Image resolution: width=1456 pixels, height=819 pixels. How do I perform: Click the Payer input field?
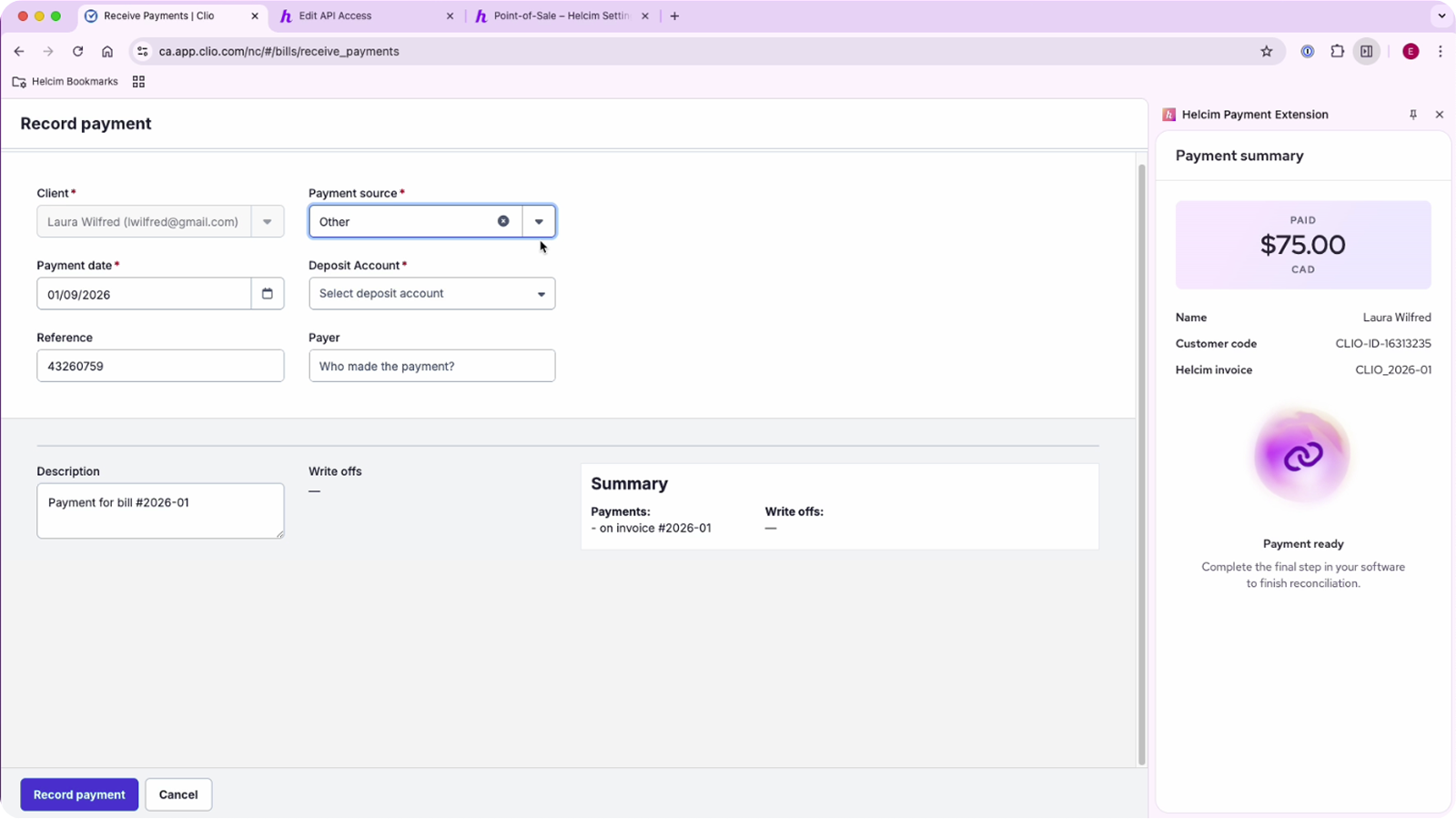tap(432, 366)
